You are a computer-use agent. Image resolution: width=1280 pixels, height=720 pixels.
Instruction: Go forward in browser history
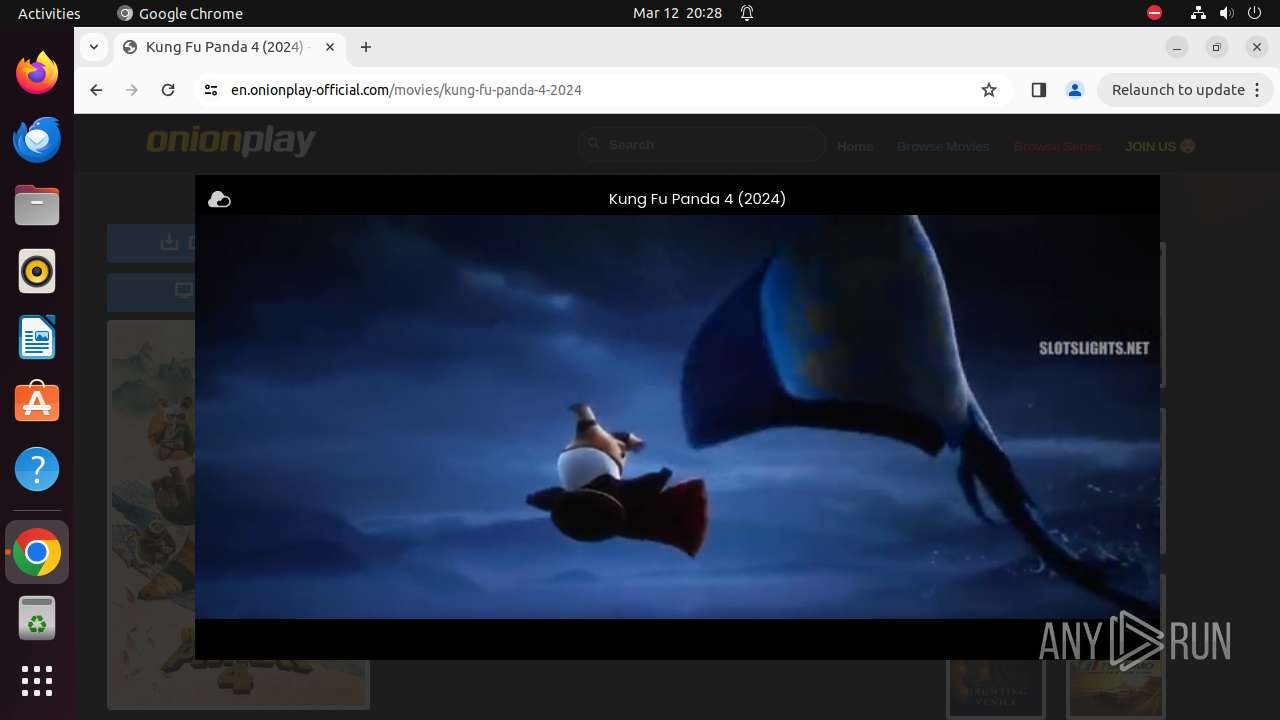pyautogui.click(x=132, y=90)
